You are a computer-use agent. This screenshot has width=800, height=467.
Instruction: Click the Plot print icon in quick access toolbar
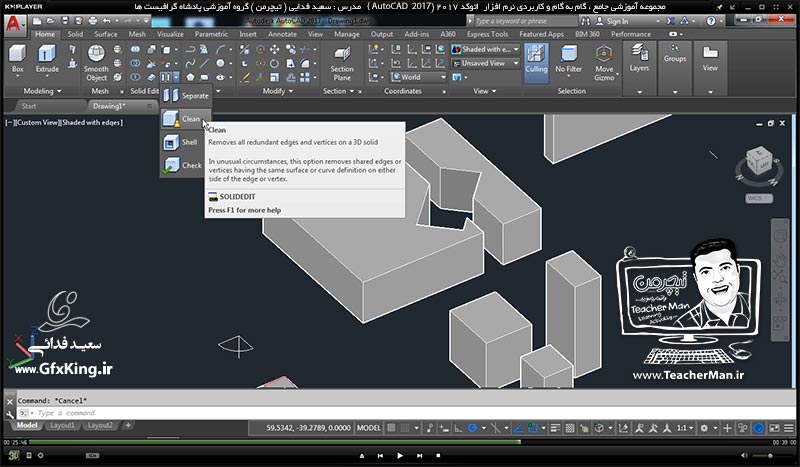coord(92,21)
